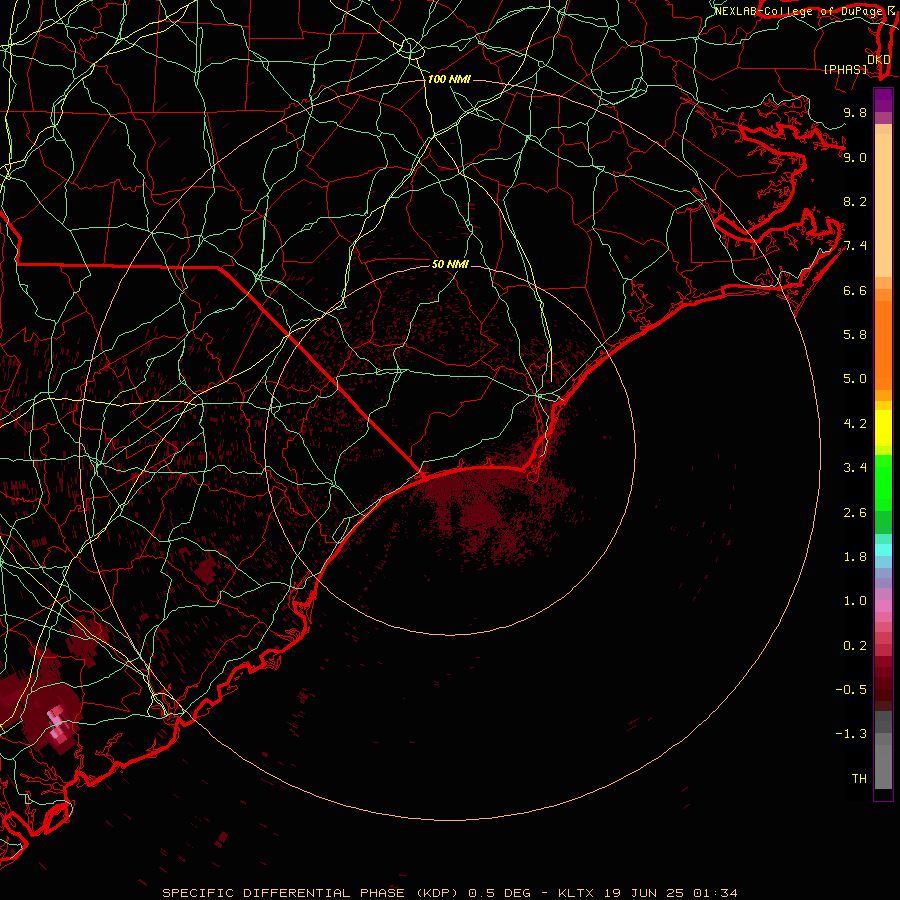Screen dimensions: 900x900
Task: Pick the gray bottom legend swatch
Action: click(x=883, y=766)
